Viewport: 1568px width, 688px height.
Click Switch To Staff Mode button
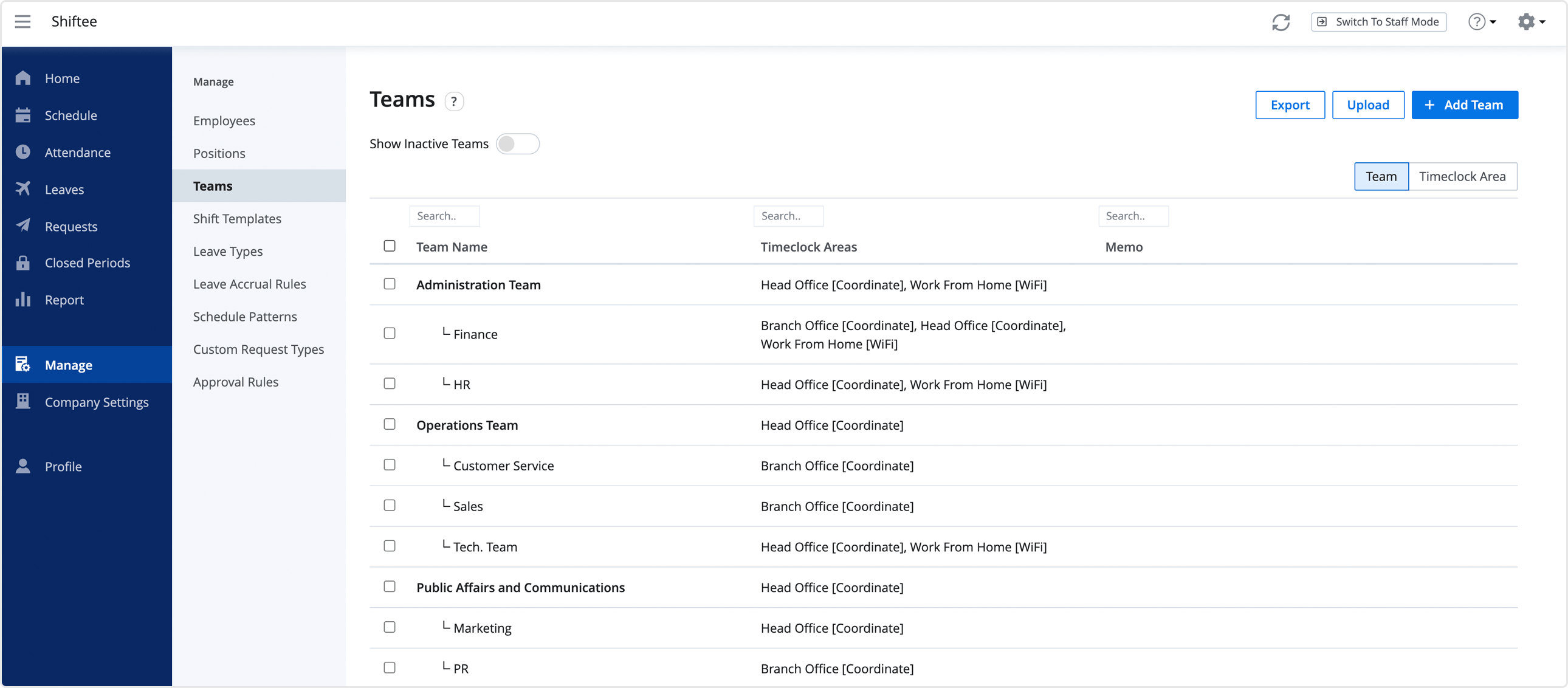(x=1378, y=22)
